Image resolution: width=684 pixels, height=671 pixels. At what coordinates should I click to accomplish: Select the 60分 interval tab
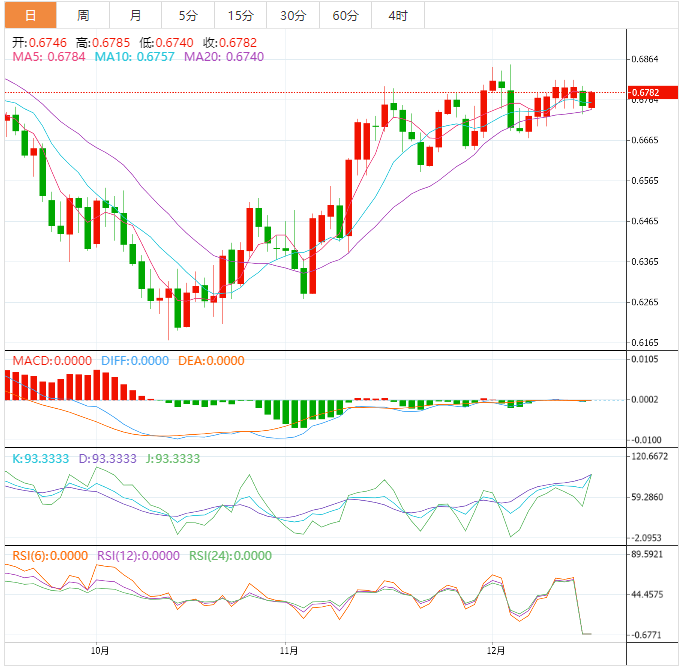pyautogui.click(x=345, y=15)
